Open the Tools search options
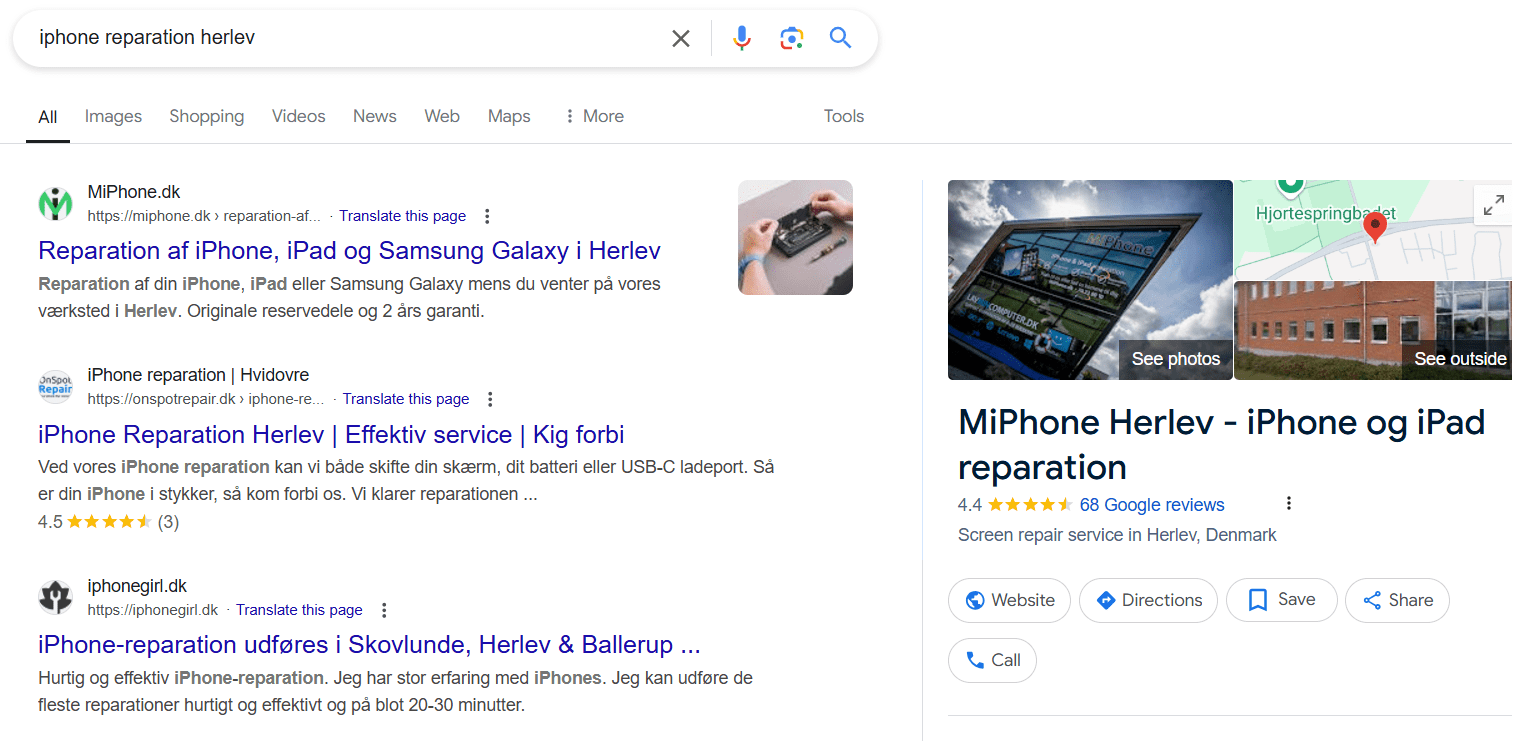The image size is (1513, 747). click(843, 116)
